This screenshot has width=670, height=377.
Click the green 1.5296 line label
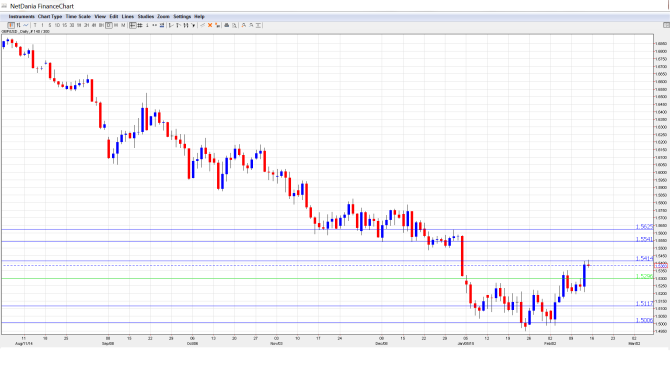pyautogui.click(x=644, y=276)
